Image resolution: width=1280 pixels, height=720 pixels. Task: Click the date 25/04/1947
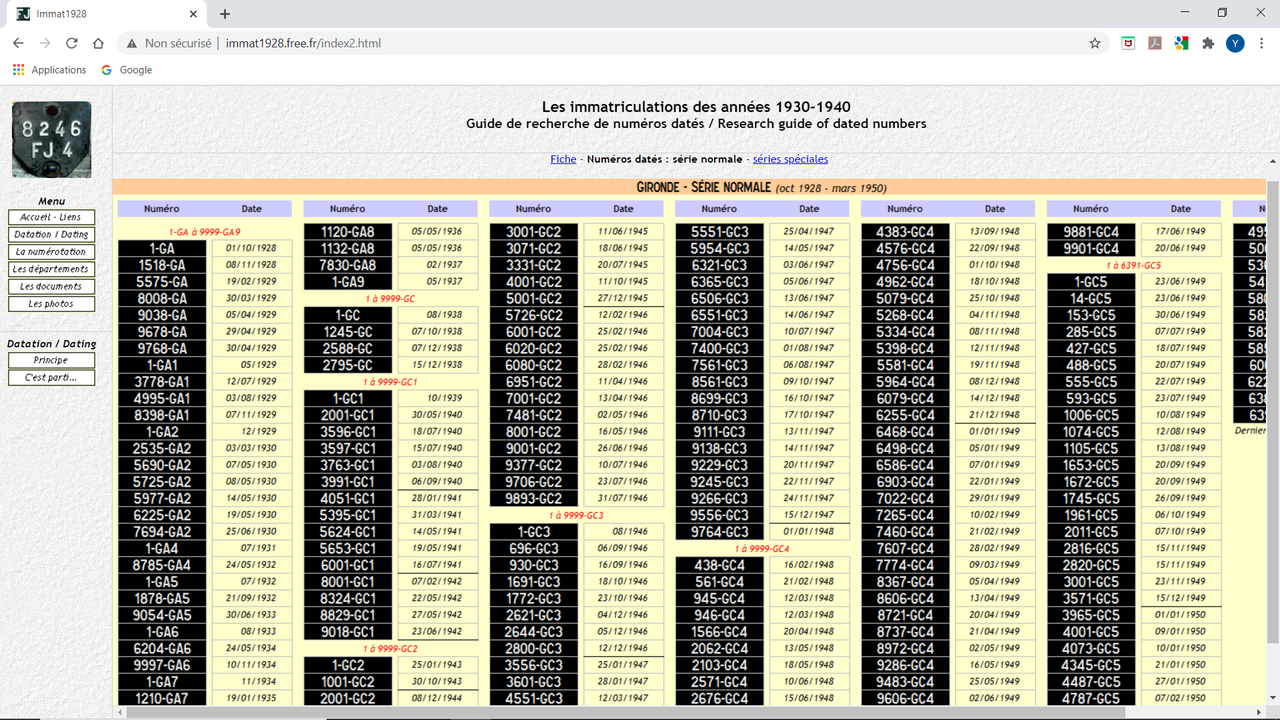[810, 231]
